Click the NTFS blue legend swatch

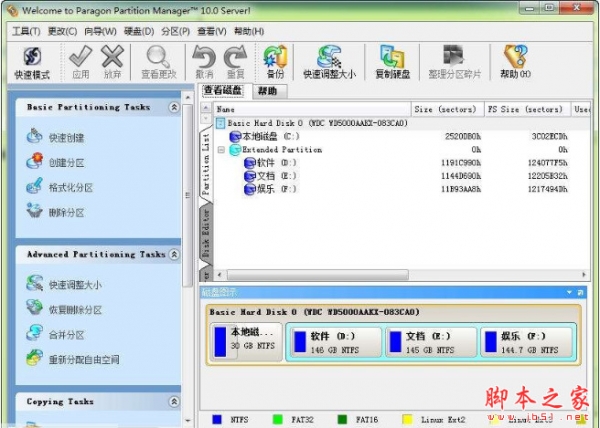point(217,420)
